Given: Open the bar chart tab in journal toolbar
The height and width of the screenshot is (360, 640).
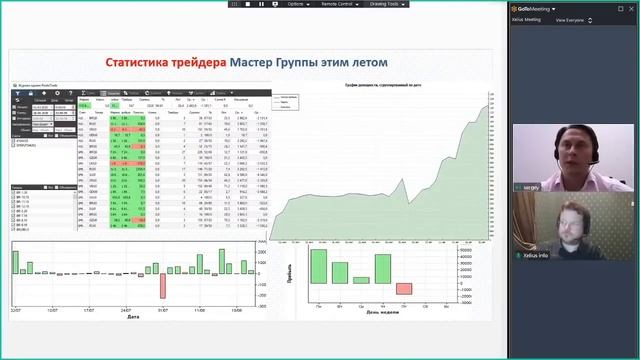Looking at the screenshot, I should pos(218,93).
